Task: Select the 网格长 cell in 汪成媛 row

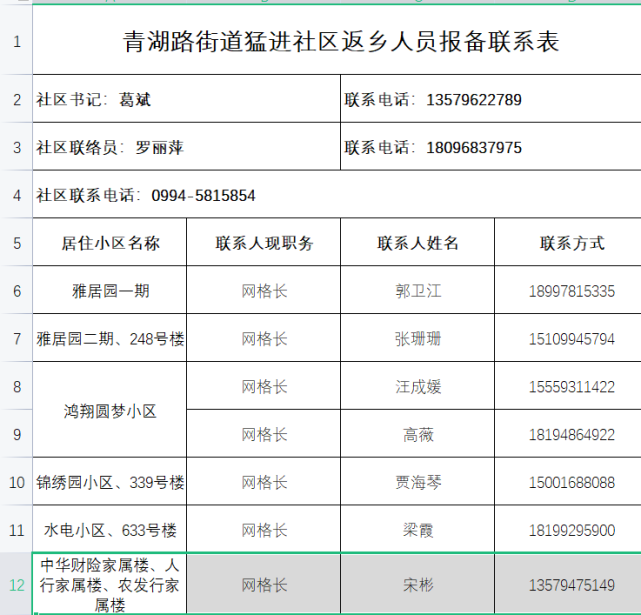Action: (264, 386)
